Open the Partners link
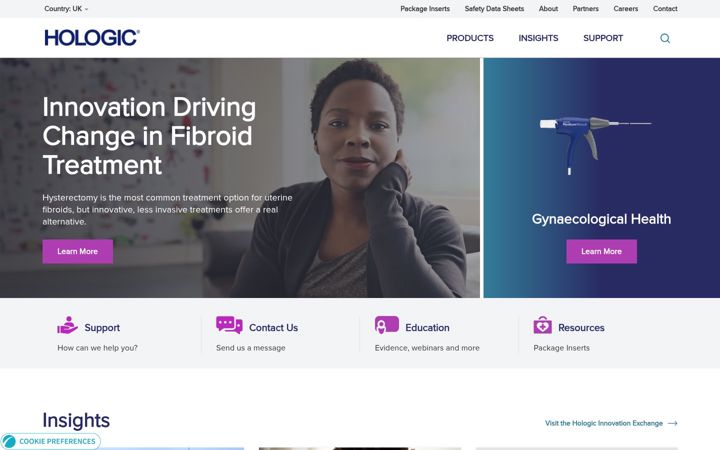The width and height of the screenshot is (720, 450). point(585,9)
